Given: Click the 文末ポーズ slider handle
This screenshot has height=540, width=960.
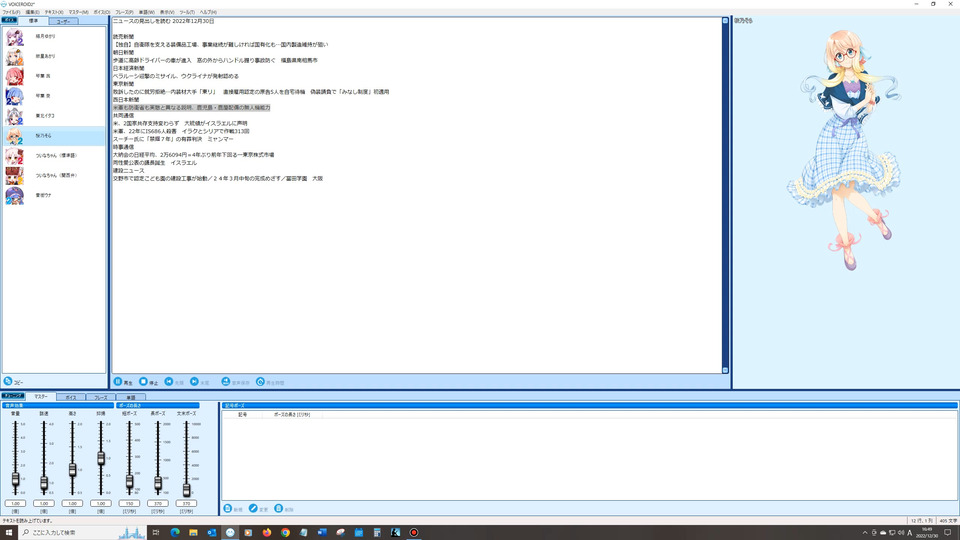Looking at the screenshot, I should click(x=186, y=489).
